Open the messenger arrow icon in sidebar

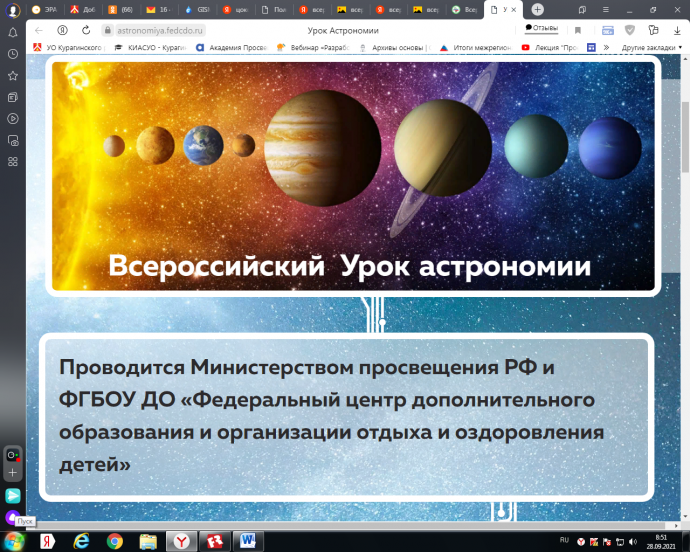13,496
